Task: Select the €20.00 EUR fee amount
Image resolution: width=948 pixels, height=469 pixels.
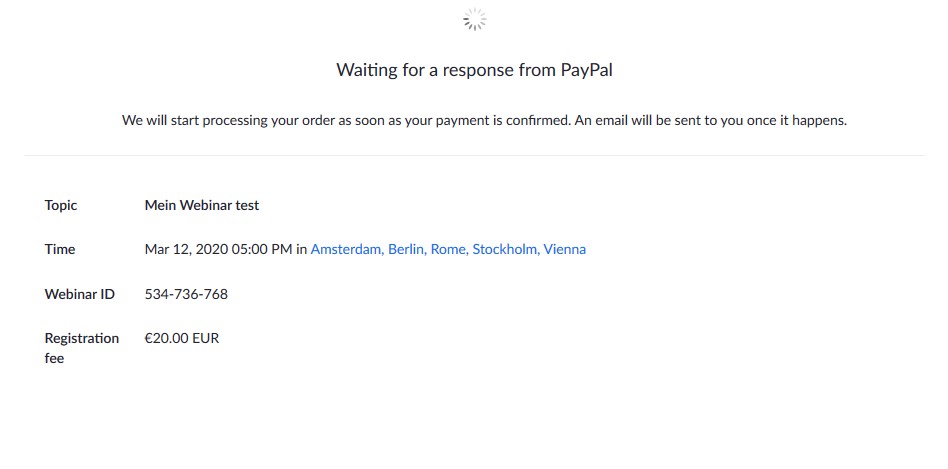Action: (182, 338)
